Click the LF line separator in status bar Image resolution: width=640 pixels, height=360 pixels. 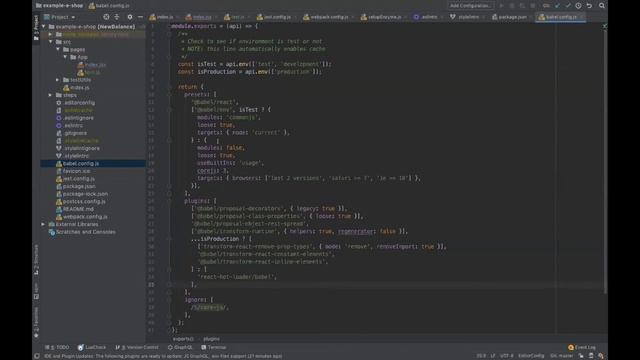pyautogui.click(x=493, y=356)
